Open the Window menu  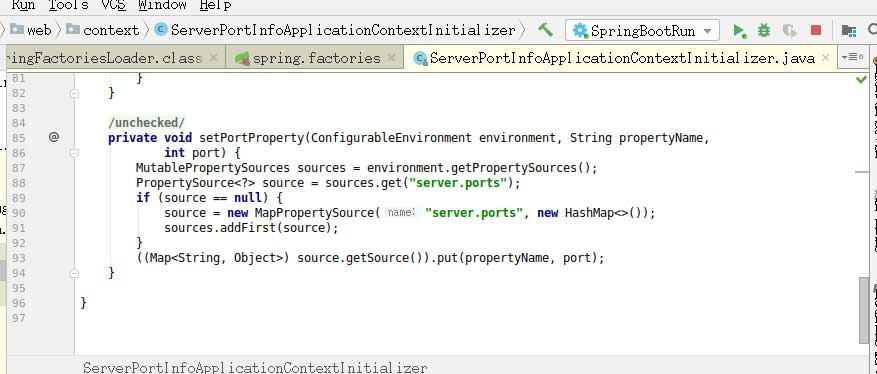(162, 6)
